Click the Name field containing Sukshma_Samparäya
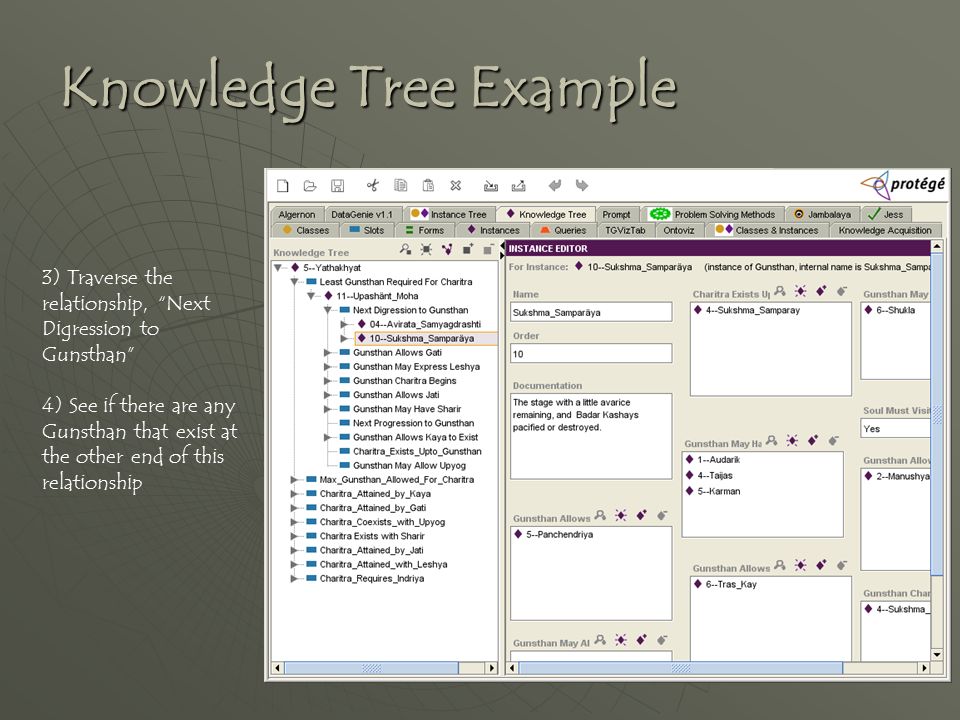The image size is (960, 720). [591, 312]
